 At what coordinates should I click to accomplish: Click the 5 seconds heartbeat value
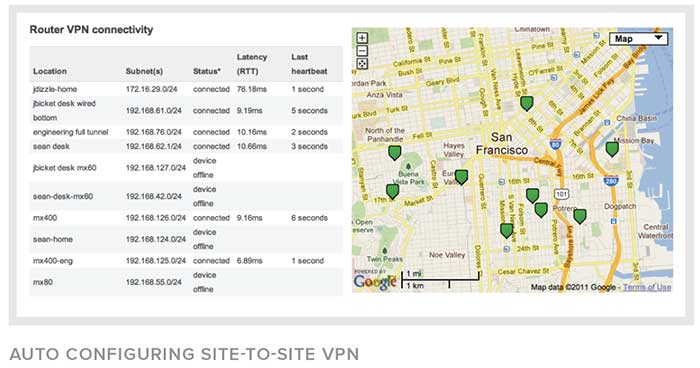point(309,110)
